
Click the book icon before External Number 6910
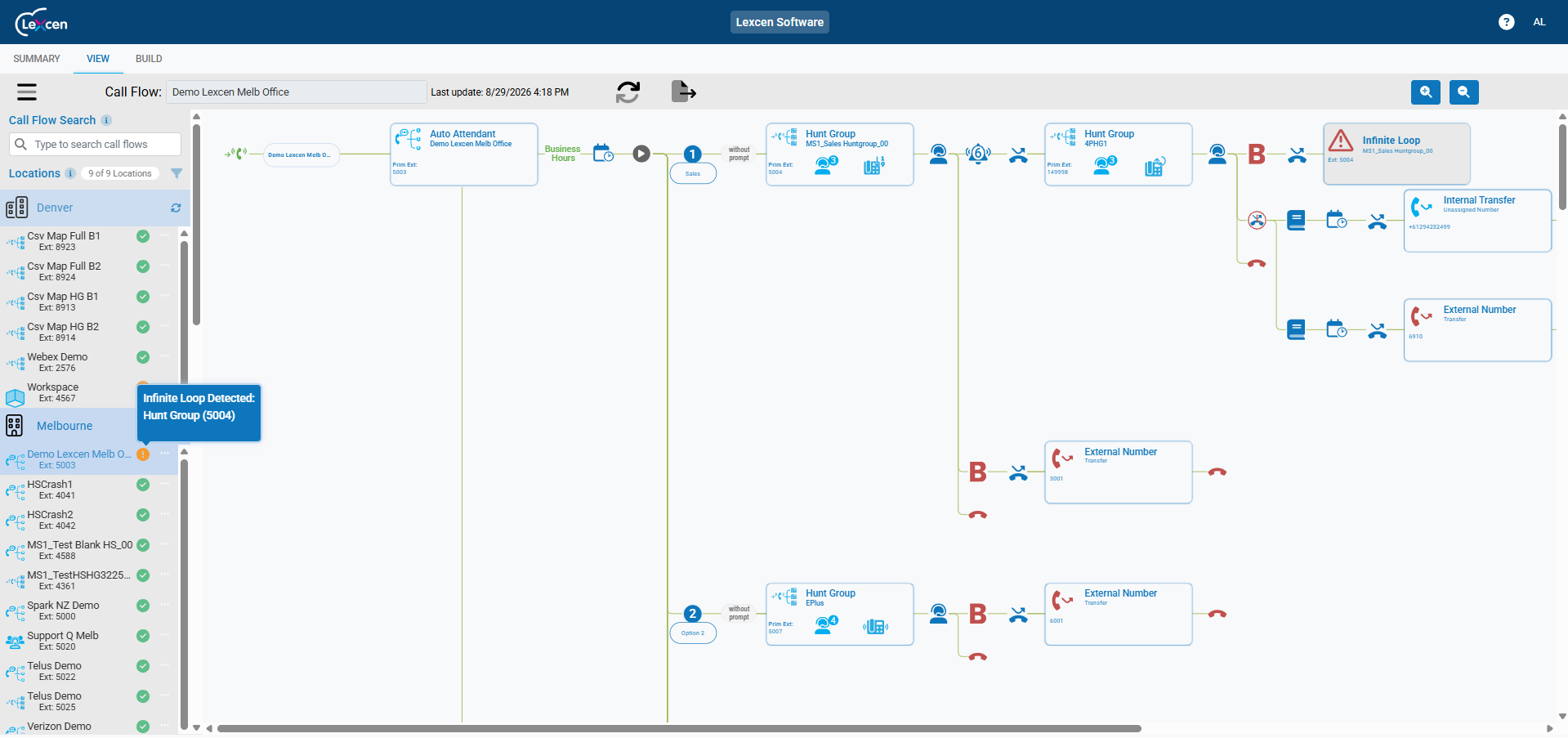point(1296,329)
